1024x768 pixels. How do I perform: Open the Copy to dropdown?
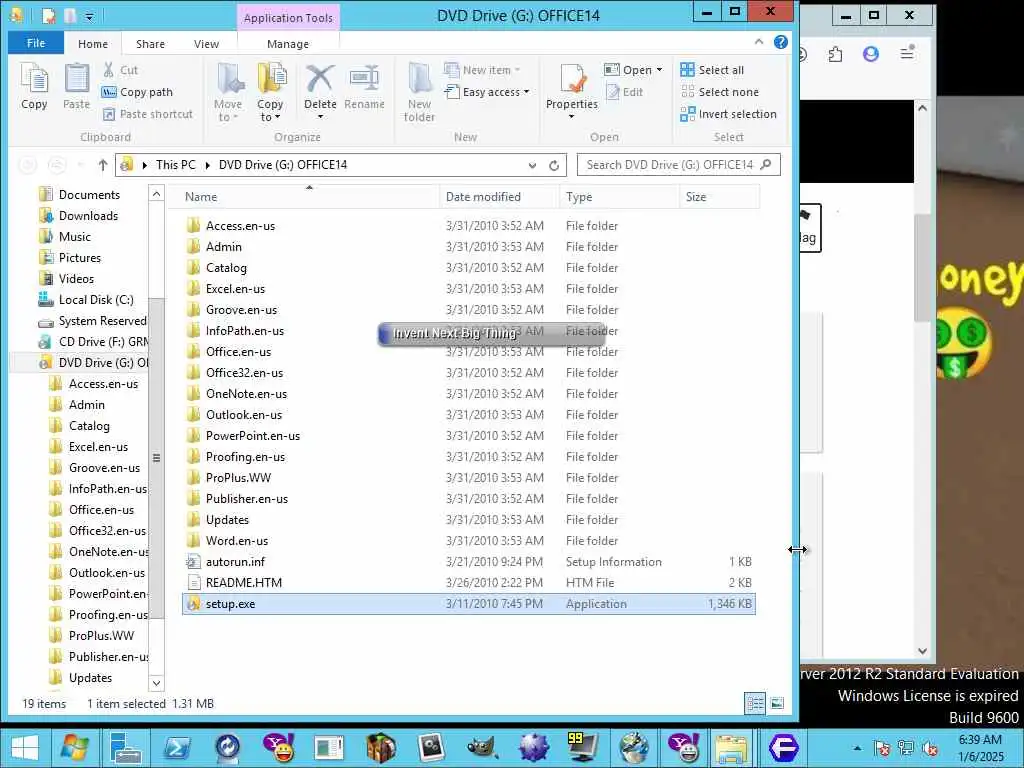(270, 92)
